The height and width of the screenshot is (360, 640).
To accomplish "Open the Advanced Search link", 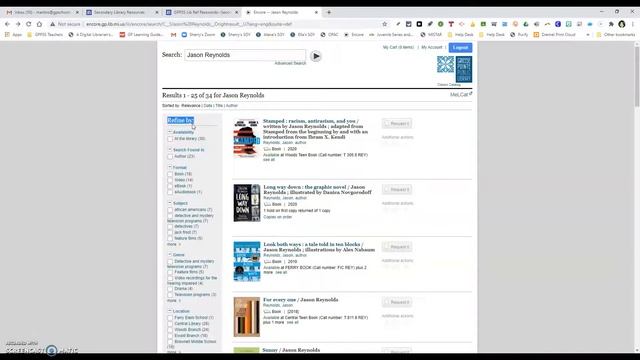I will (x=290, y=63).
